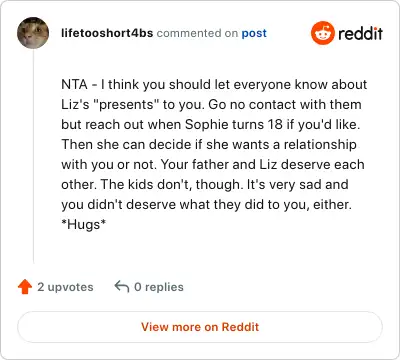
Task: Click the "commented on" text
Action: click(197, 33)
